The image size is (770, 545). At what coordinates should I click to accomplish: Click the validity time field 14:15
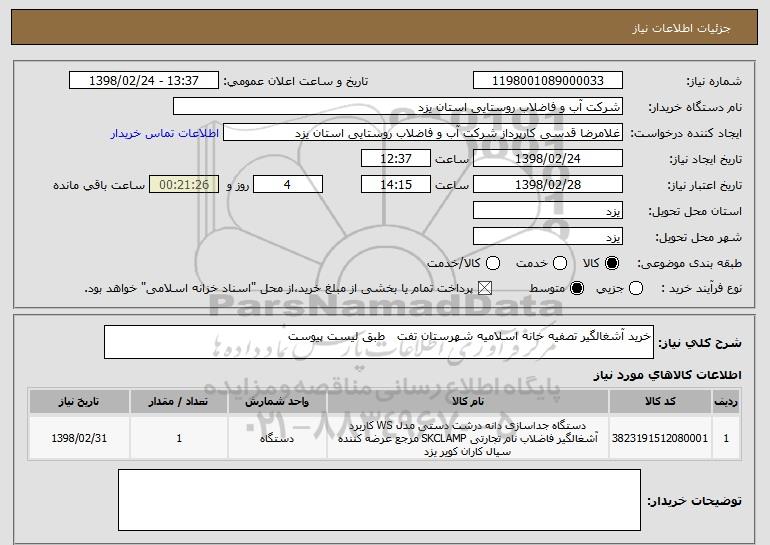(x=396, y=185)
